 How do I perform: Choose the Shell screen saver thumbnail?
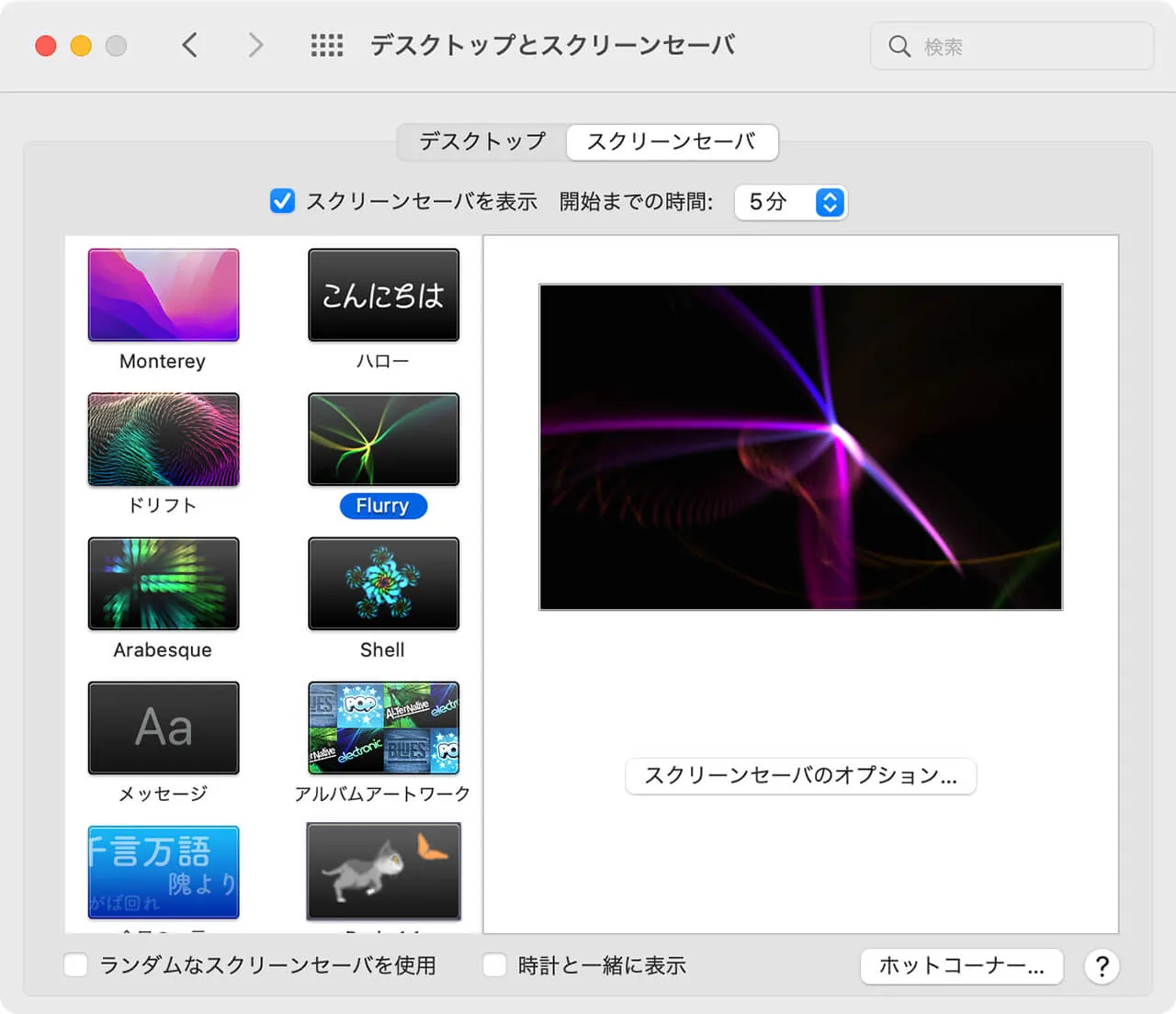click(383, 583)
